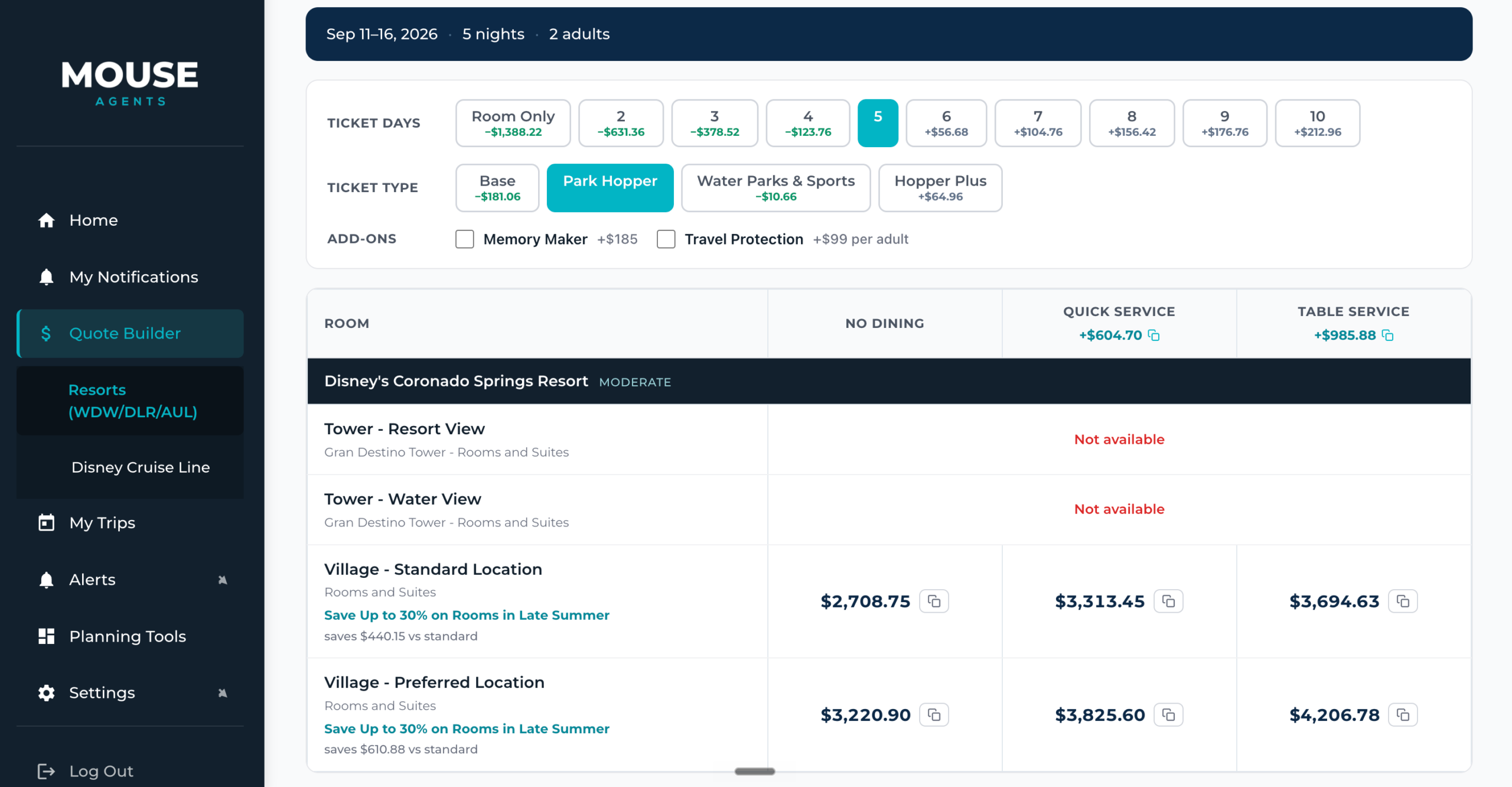This screenshot has width=1512, height=787.
Task: Click the Sep 11–16, 2026 trip summary bar
Action: coord(889,34)
